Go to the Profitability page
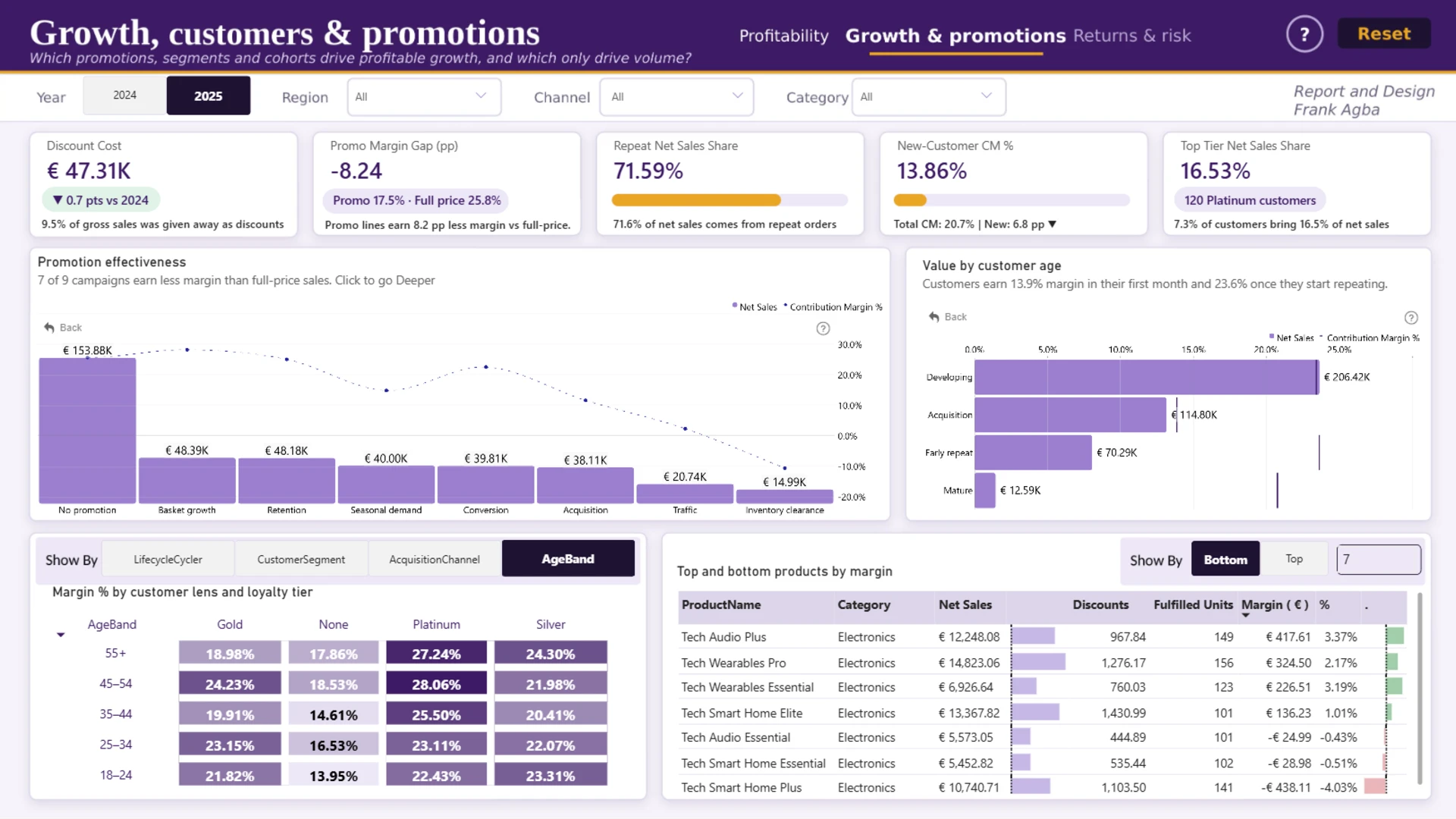The image size is (1456, 819). coord(784,36)
